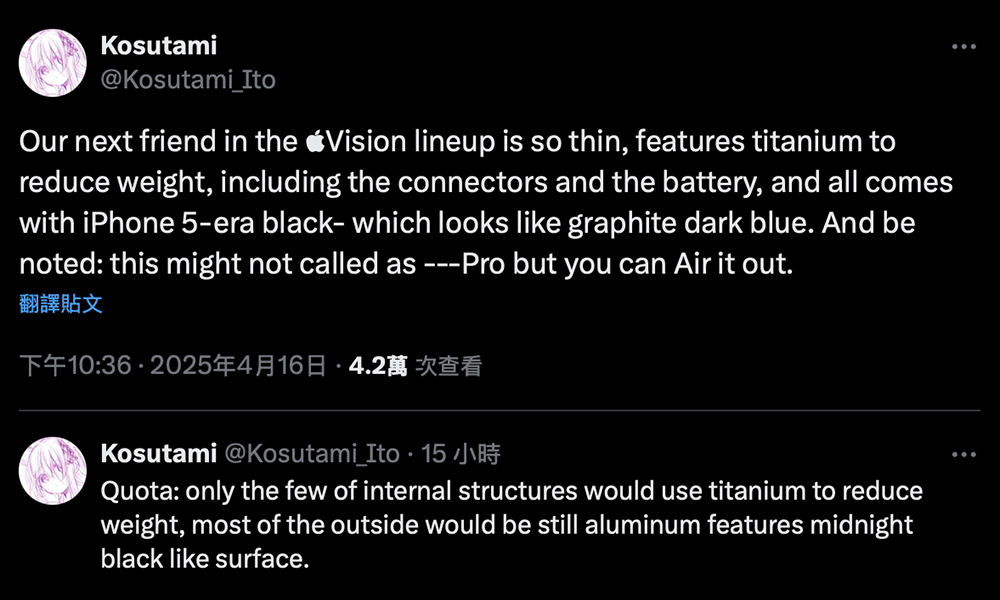
Task: Click the 次查看 views label
Action: pyautogui.click(x=448, y=367)
